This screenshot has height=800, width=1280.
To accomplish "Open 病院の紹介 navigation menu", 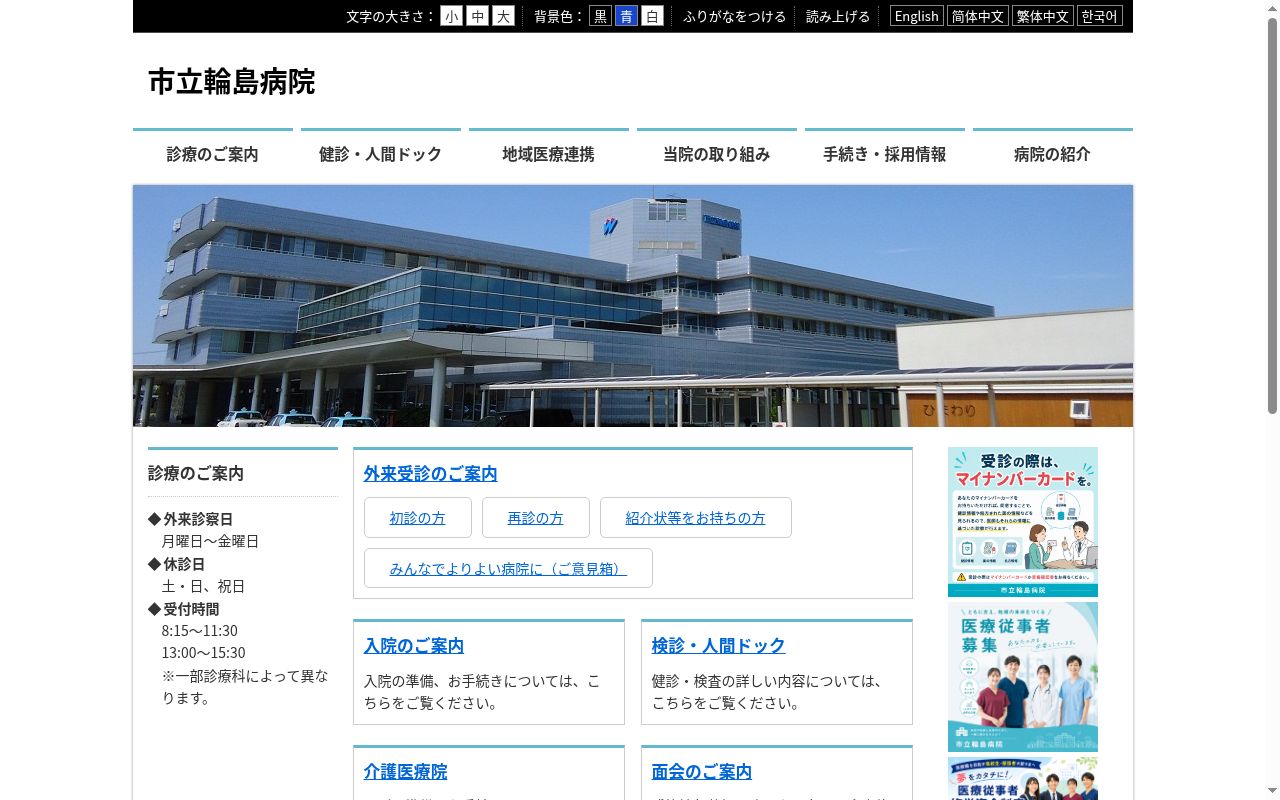I will 1053,154.
